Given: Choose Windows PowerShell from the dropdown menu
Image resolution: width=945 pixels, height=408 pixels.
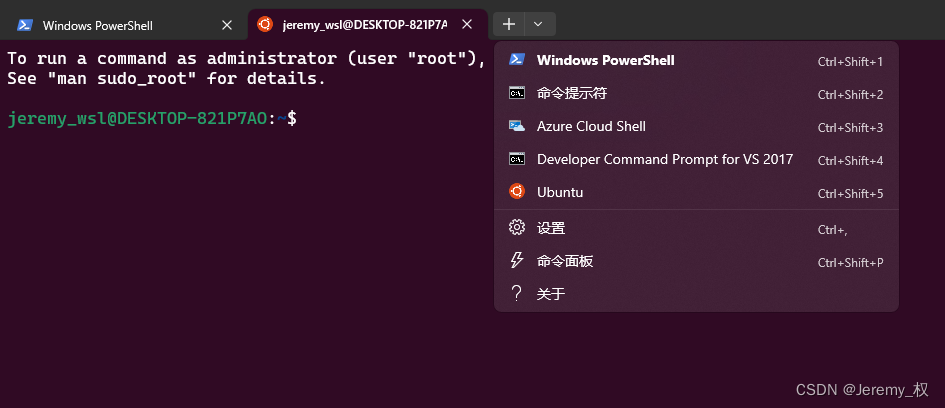Looking at the screenshot, I should 696,60.
